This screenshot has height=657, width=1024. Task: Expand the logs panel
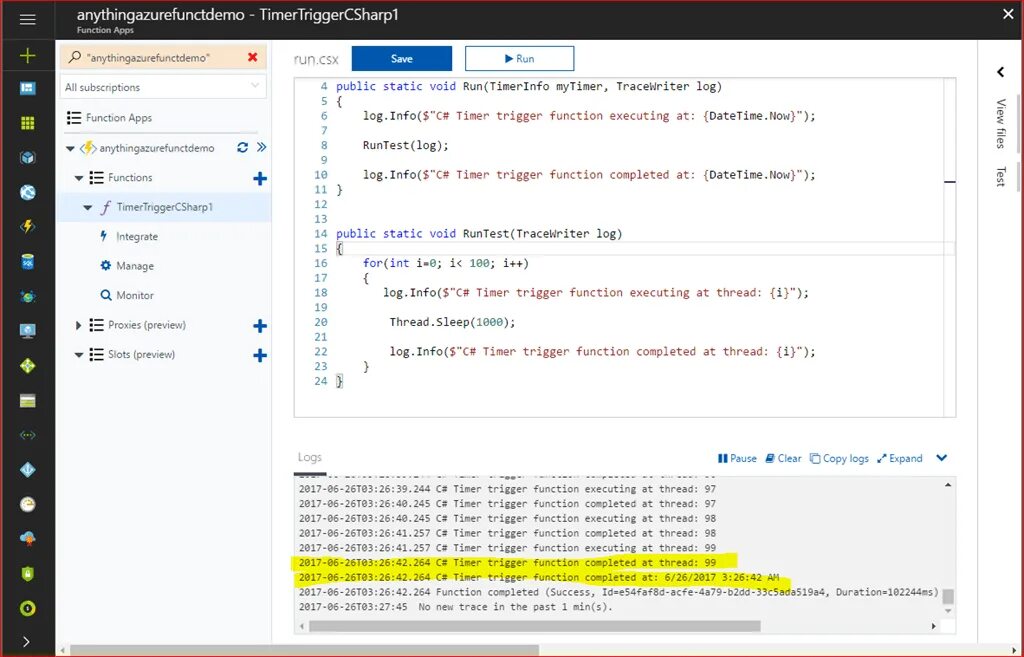(x=899, y=458)
